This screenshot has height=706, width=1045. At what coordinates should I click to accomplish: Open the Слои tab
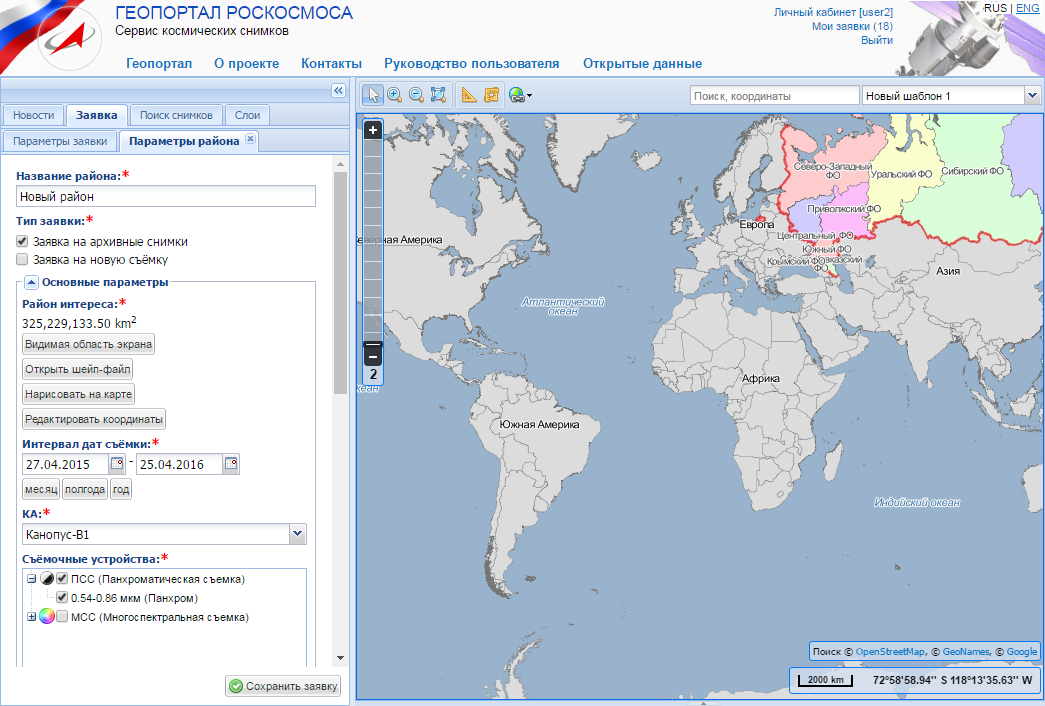[247, 115]
